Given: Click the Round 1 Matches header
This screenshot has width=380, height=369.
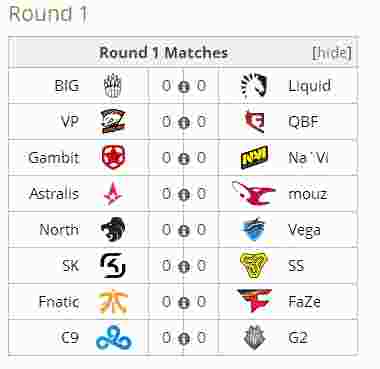Looking at the screenshot, I should pos(164,53).
